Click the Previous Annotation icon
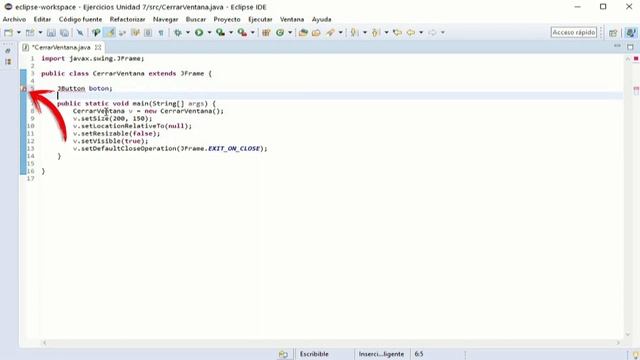Viewport: 640px width, 360px height. pos(376,33)
